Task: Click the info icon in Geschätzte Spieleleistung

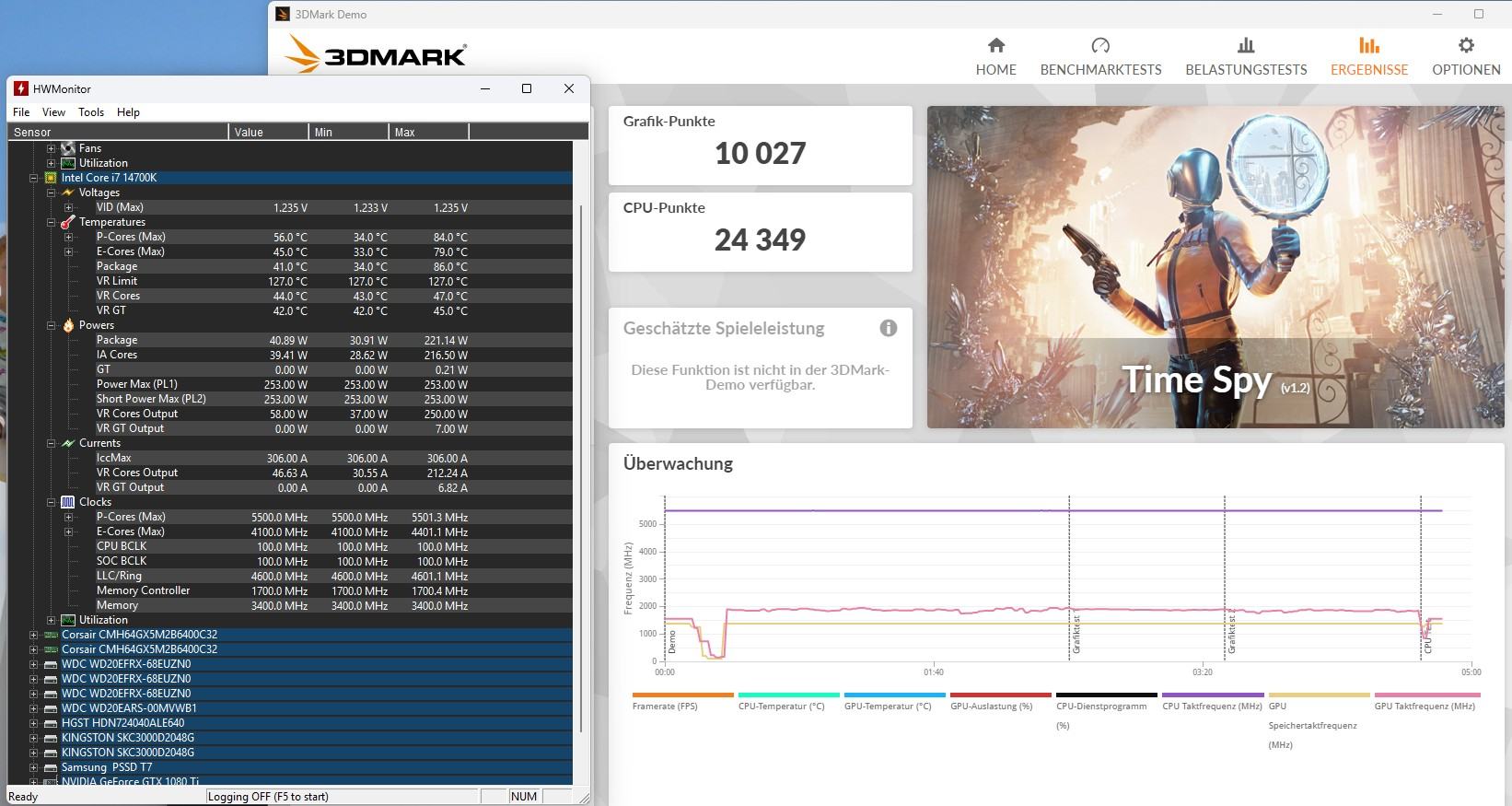Action: (888, 328)
